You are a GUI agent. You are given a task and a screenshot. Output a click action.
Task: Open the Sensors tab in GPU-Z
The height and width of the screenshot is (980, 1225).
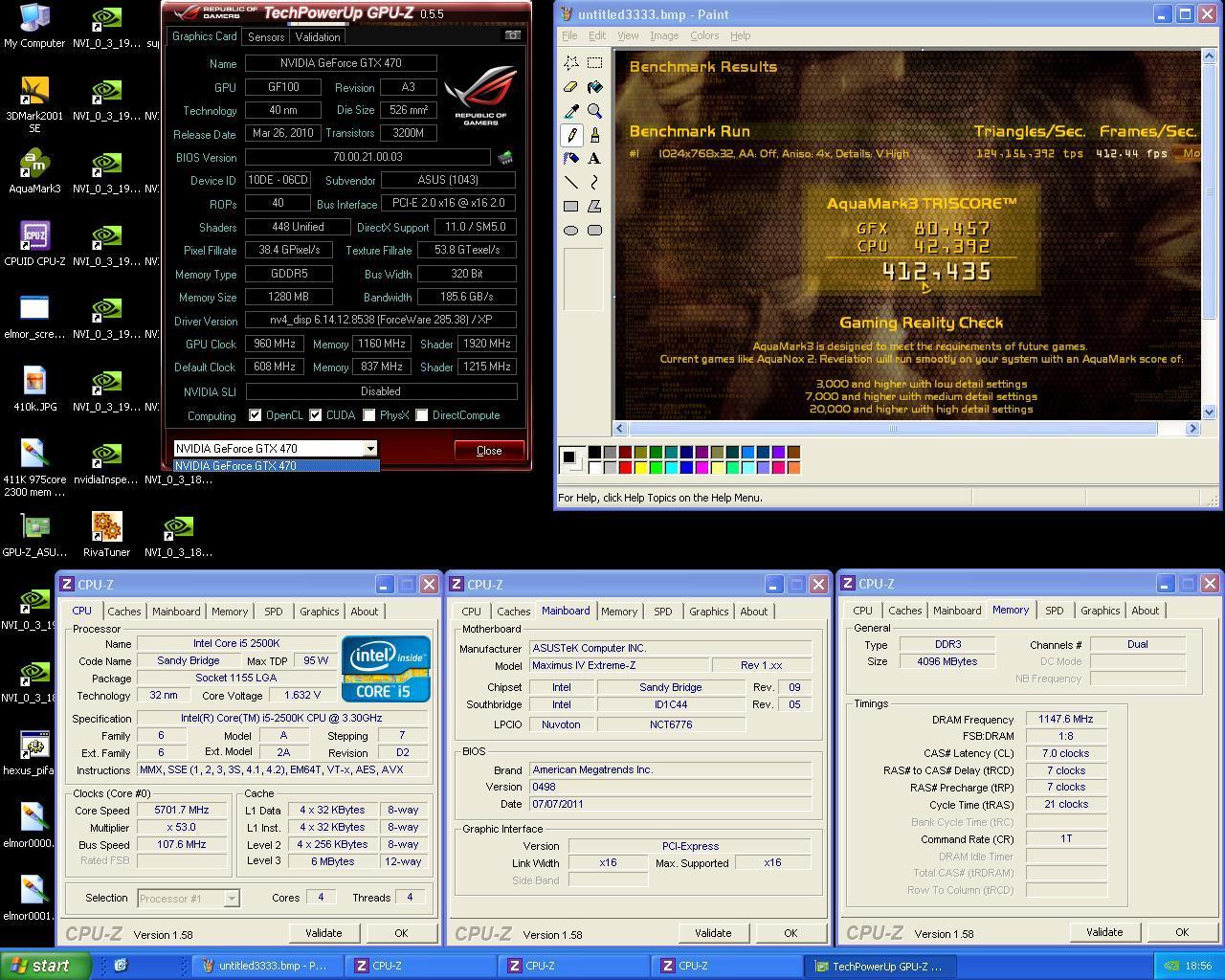pyautogui.click(x=265, y=36)
